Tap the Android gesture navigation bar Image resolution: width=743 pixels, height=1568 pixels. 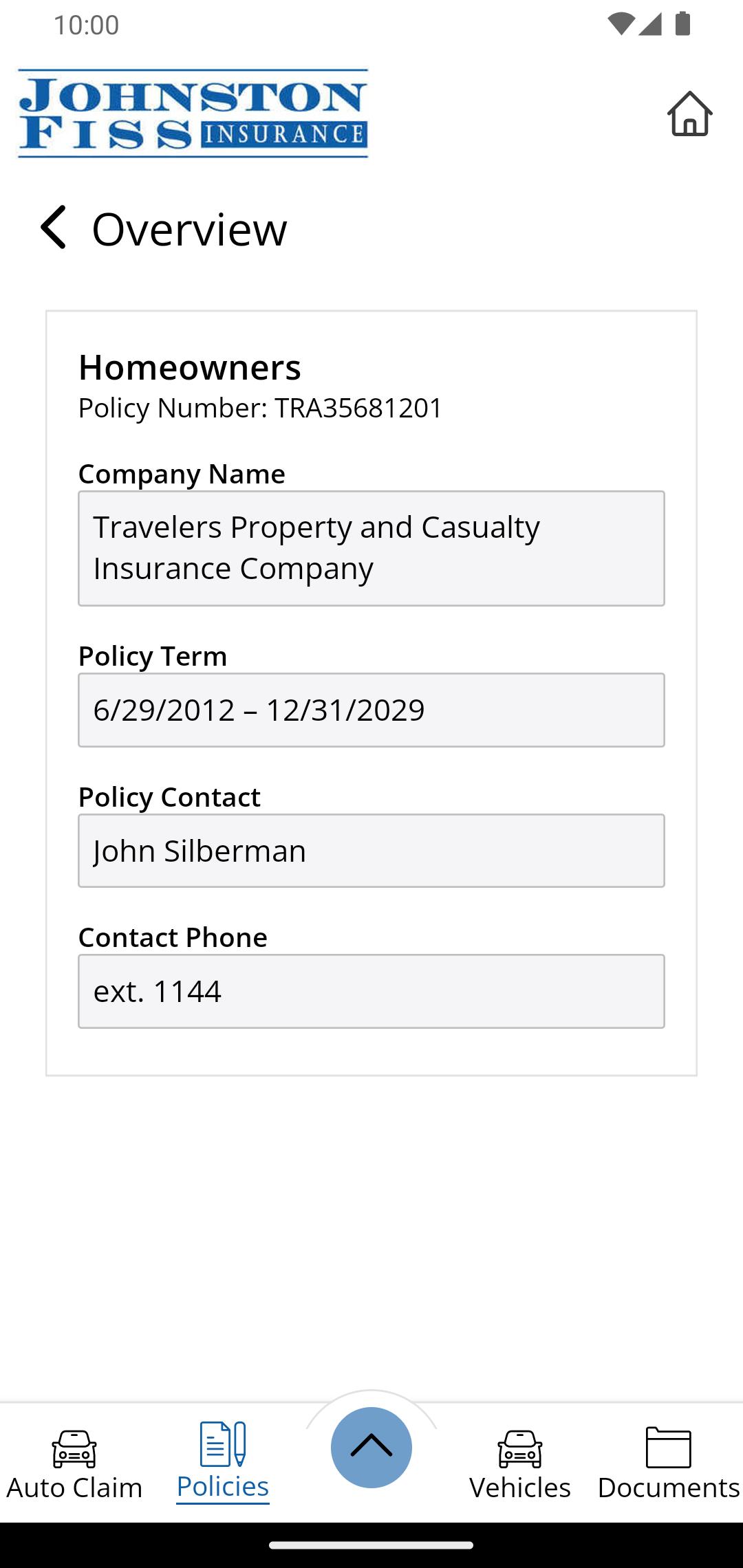(x=371, y=1545)
